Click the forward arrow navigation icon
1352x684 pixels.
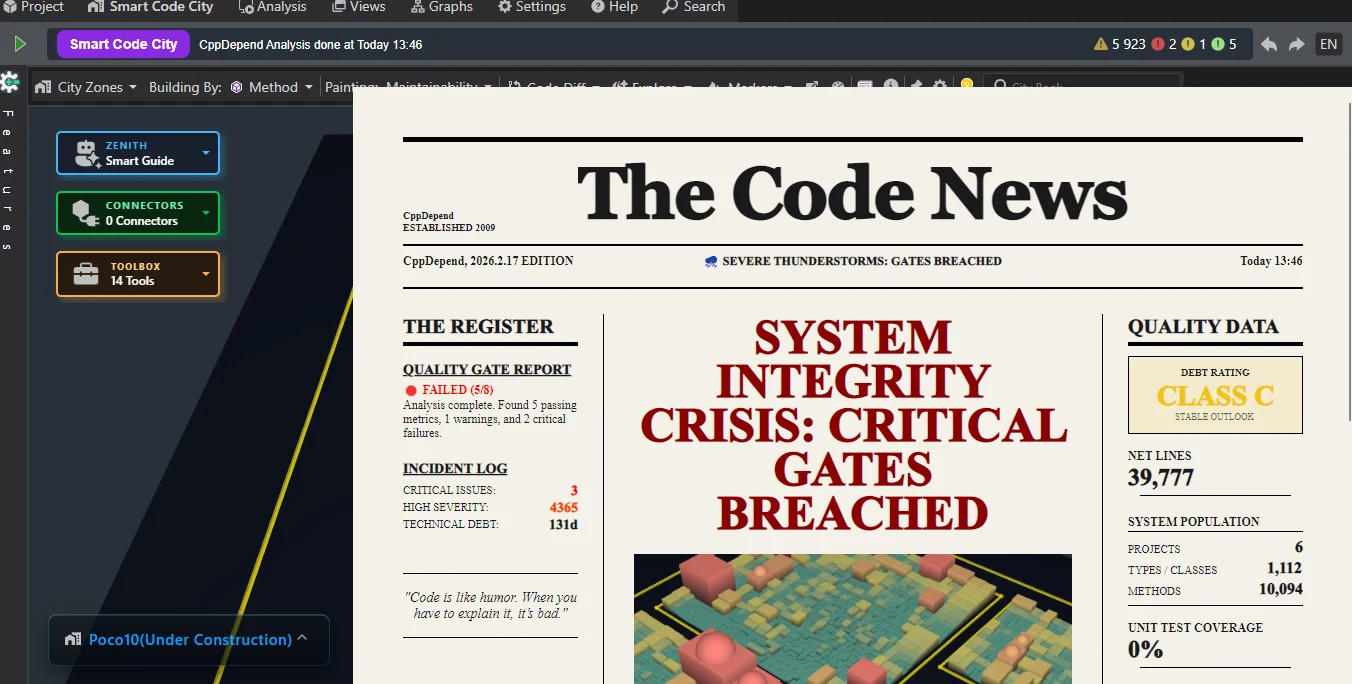(x=1297, y=44)
